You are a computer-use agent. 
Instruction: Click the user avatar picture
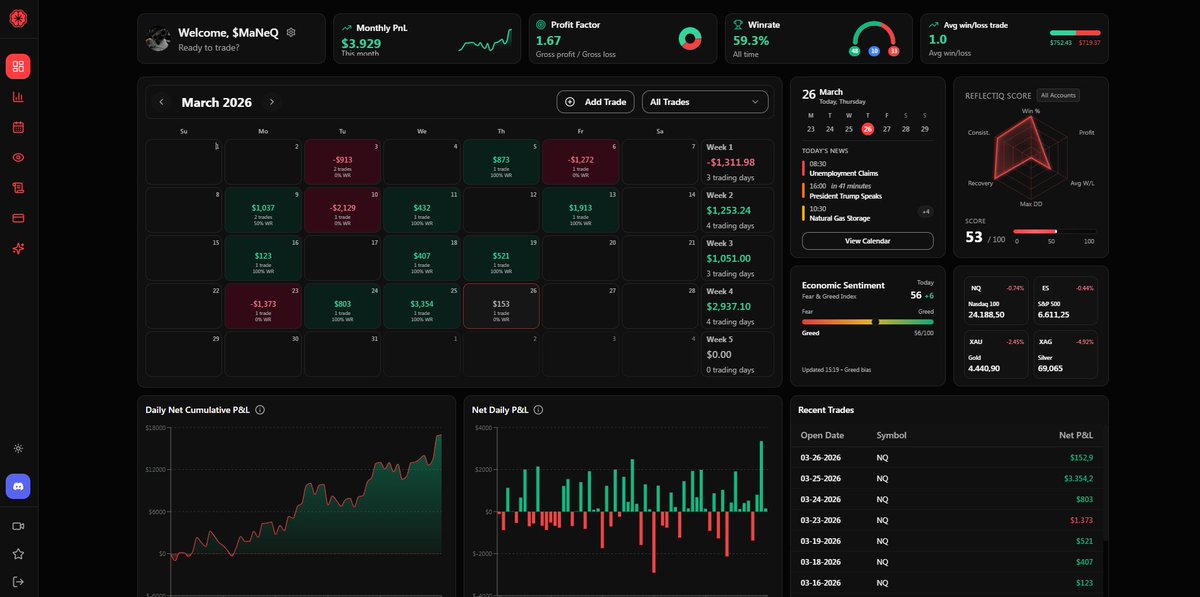tap(158, 39)
